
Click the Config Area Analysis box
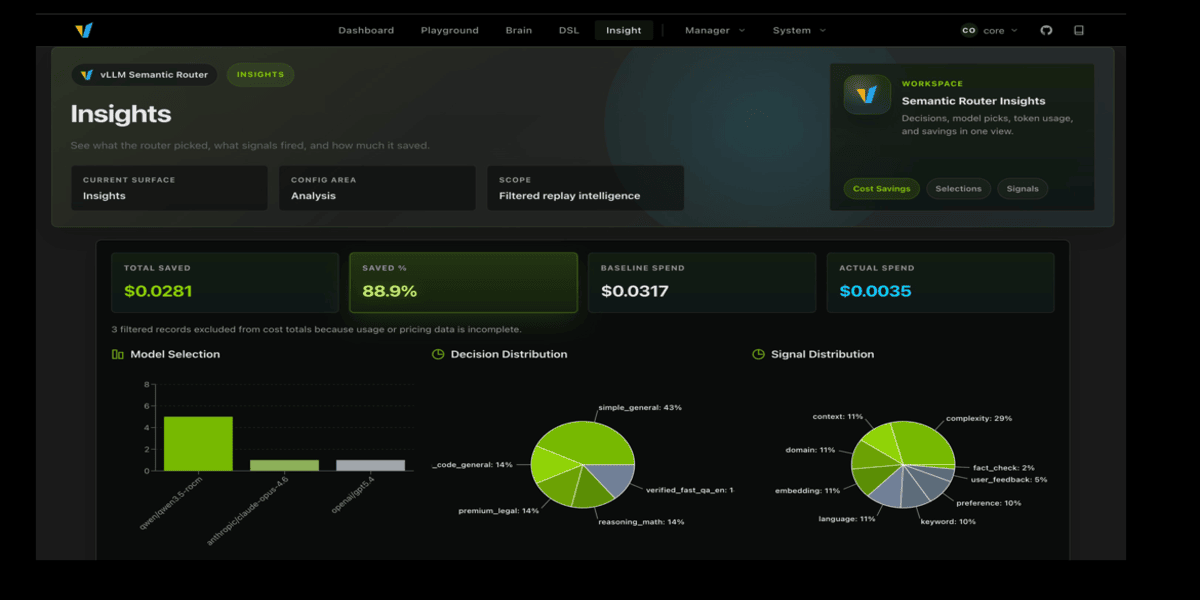coord(377,188)
